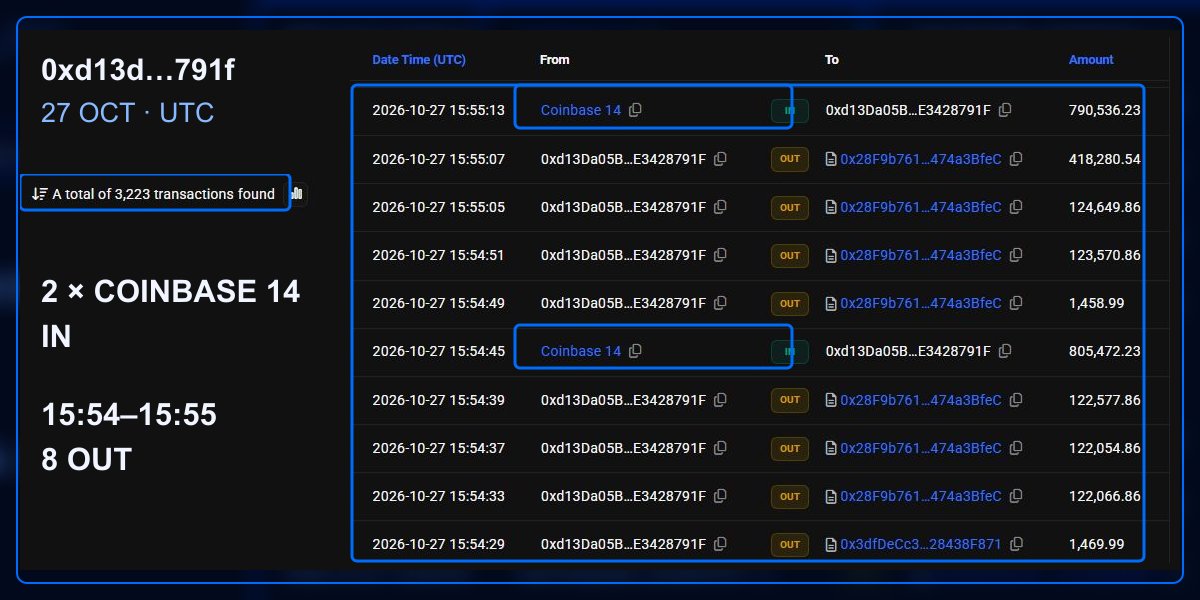1200x600 pixels.
Task: Click the sort icon before transactions found
Action: [40, 194]
